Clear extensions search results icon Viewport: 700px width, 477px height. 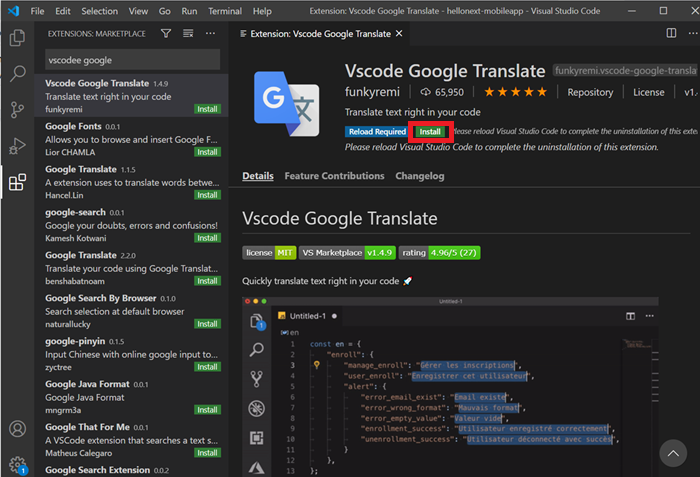pos(188,34)
